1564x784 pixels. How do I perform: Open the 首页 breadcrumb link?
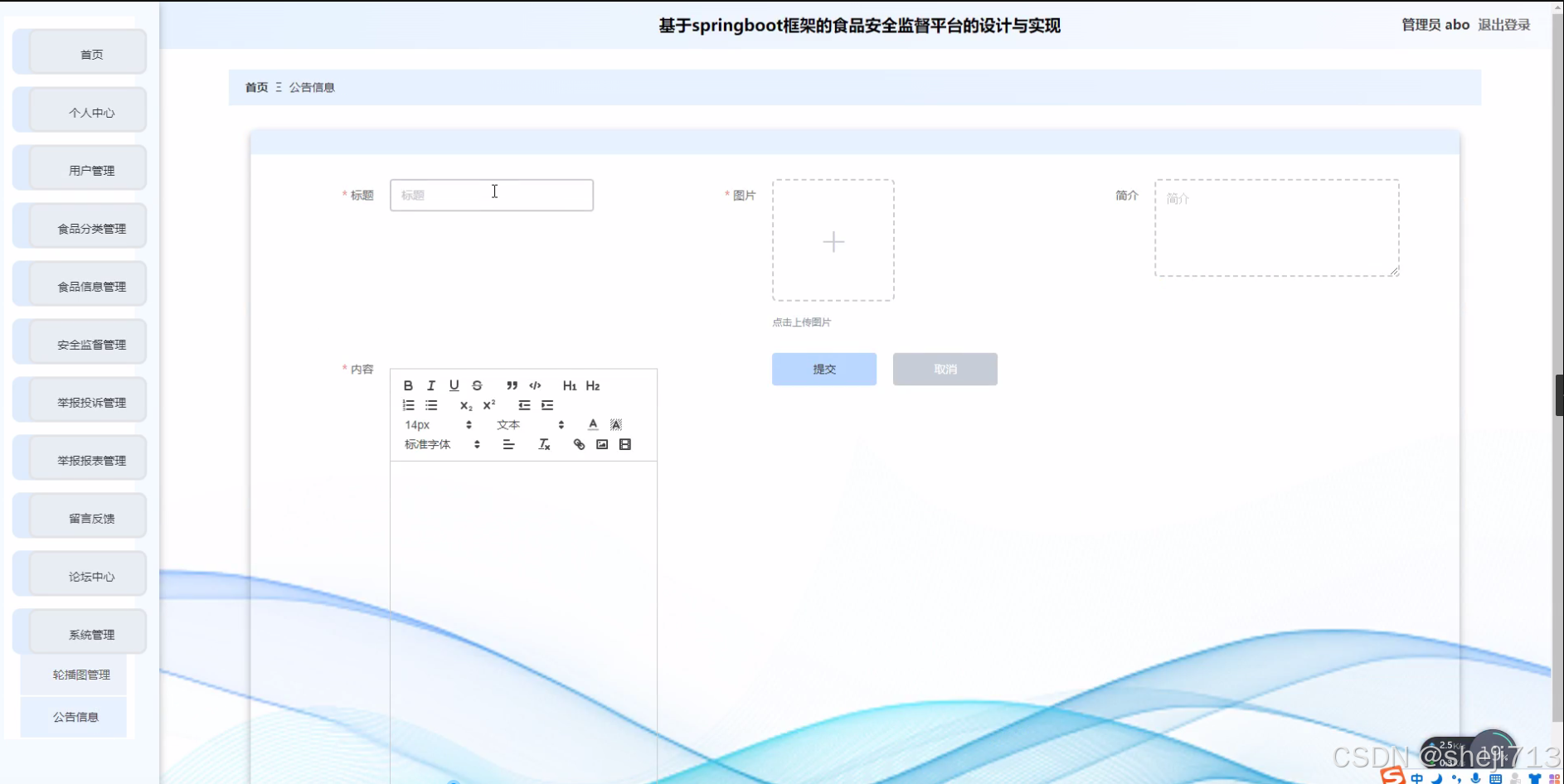click(x=255, y=86)
